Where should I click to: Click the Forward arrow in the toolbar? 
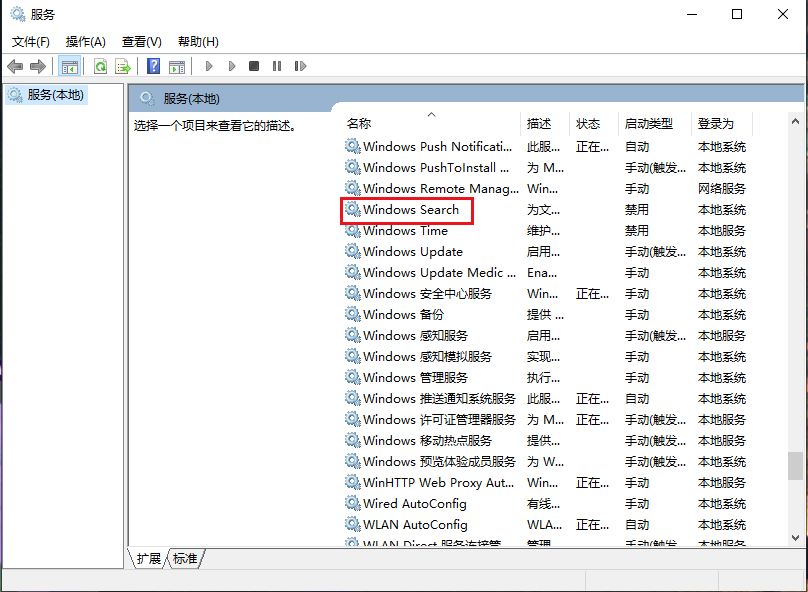tap(38, 66)
